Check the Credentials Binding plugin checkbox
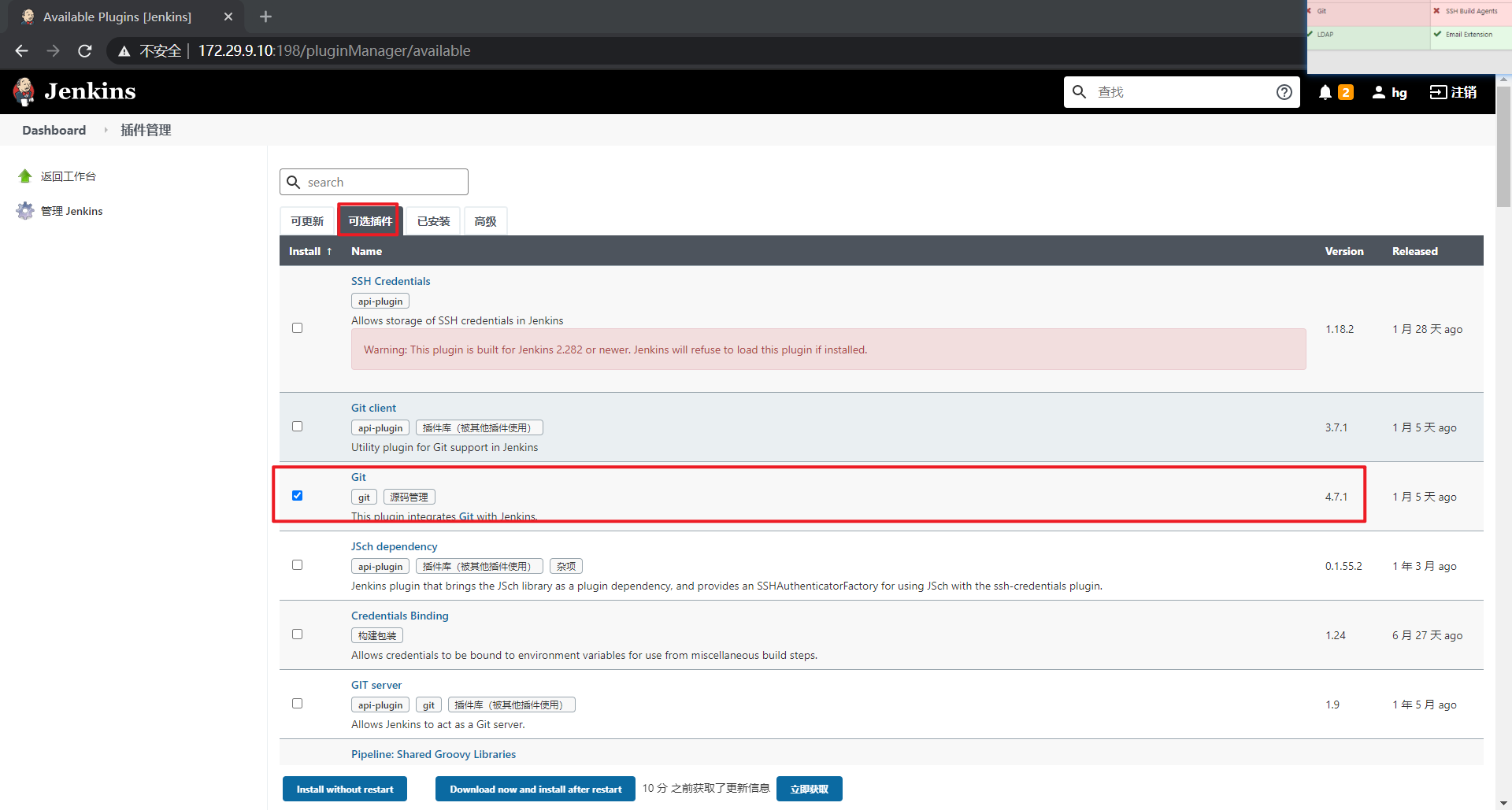 (297, 634)
